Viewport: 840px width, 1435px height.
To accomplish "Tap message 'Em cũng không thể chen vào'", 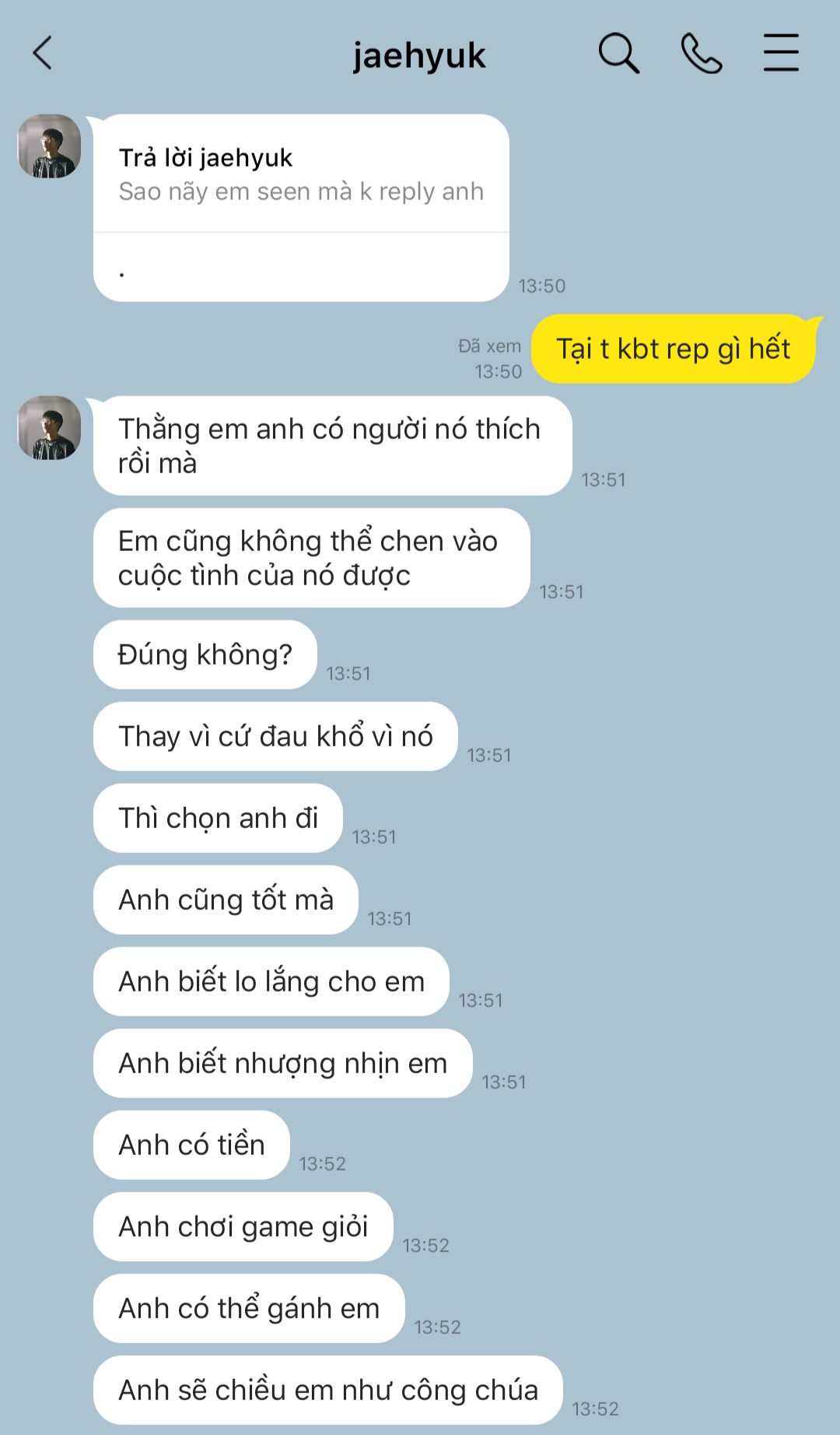I will [312, 558].
